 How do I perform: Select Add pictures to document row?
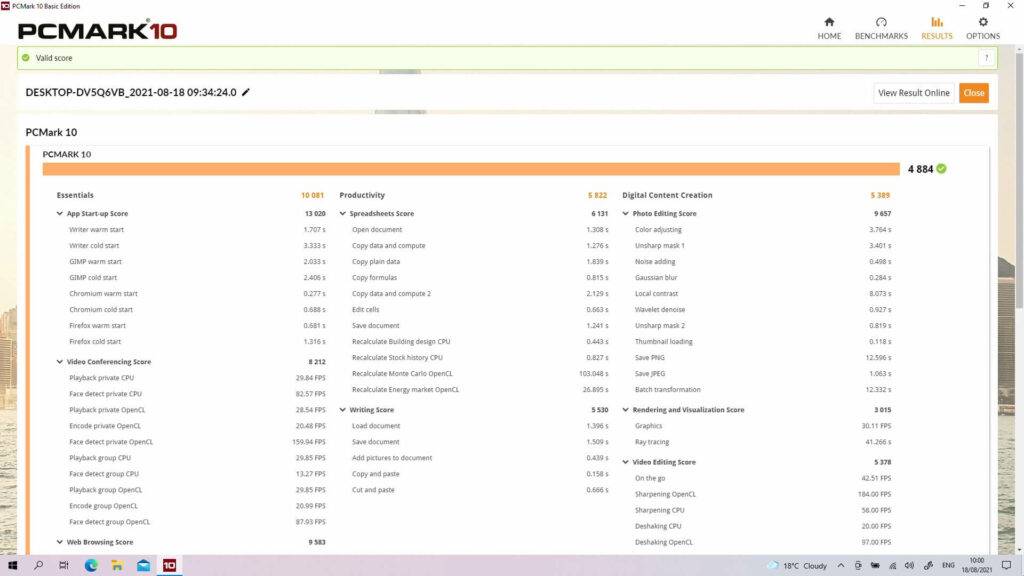(480, 458)
